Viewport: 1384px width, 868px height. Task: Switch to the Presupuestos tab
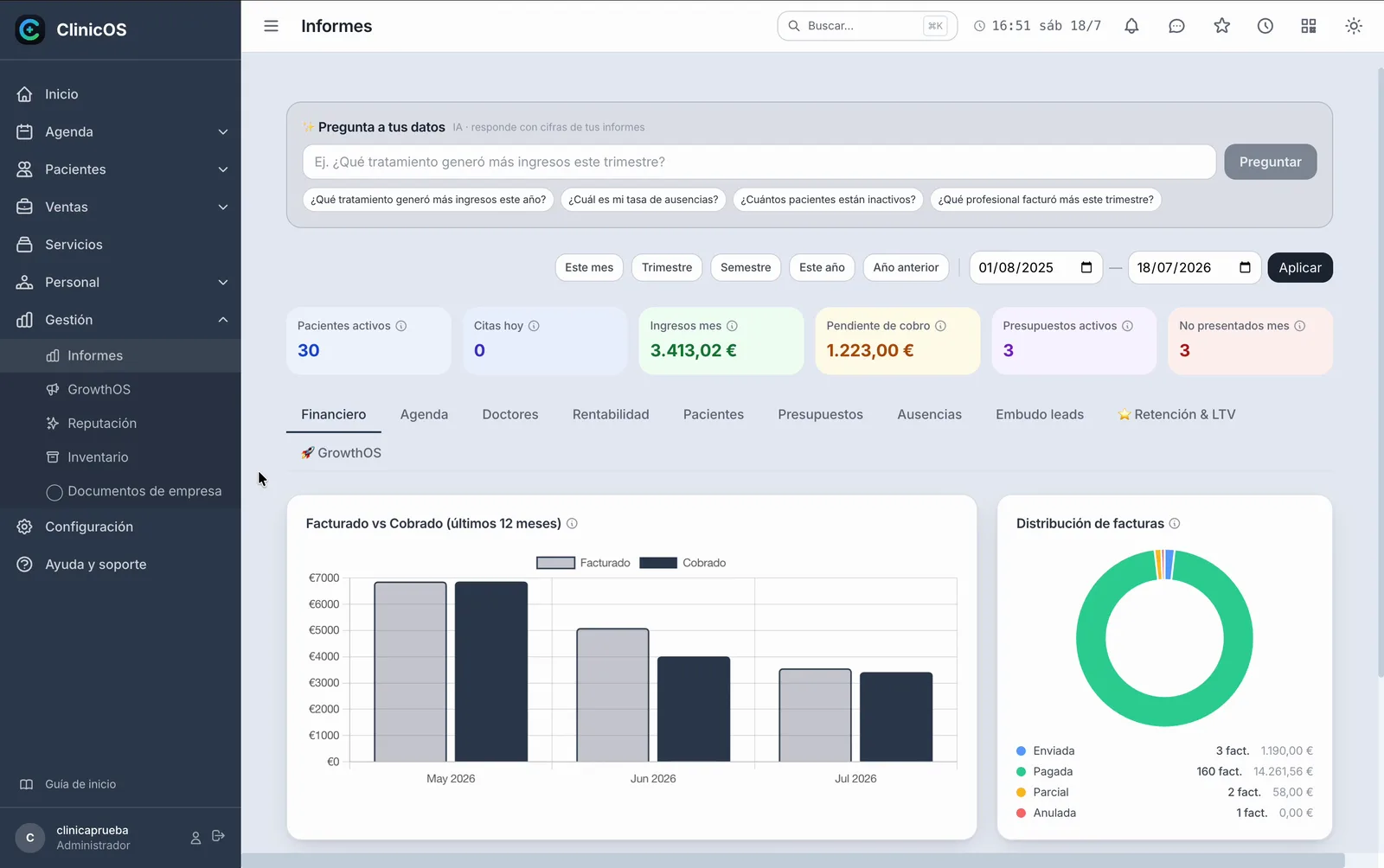(820, 414)
